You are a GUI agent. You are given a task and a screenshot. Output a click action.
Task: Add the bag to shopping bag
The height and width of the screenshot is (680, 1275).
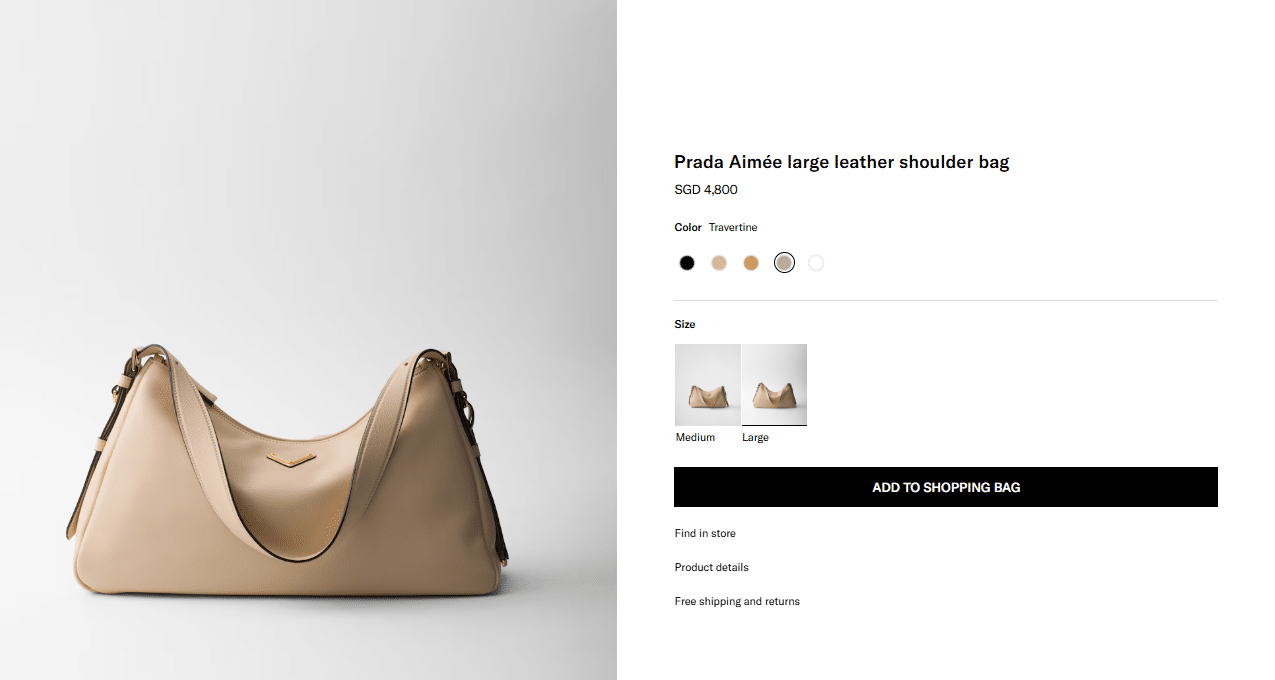pyautogui.click(x=945, y=487)
